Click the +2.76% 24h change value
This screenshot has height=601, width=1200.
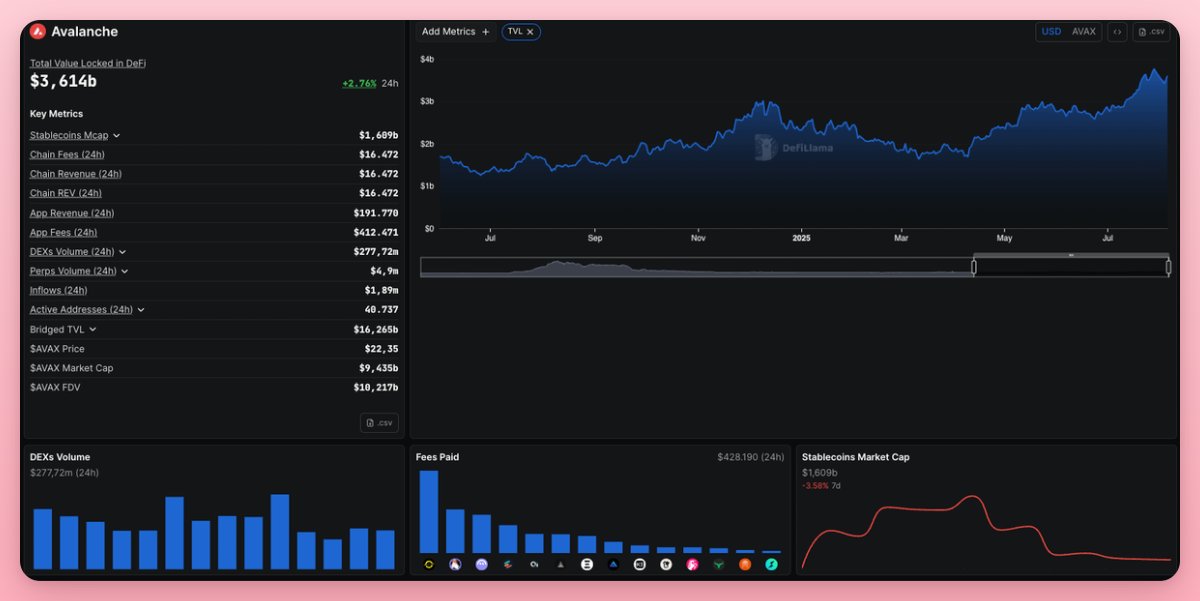359,83
